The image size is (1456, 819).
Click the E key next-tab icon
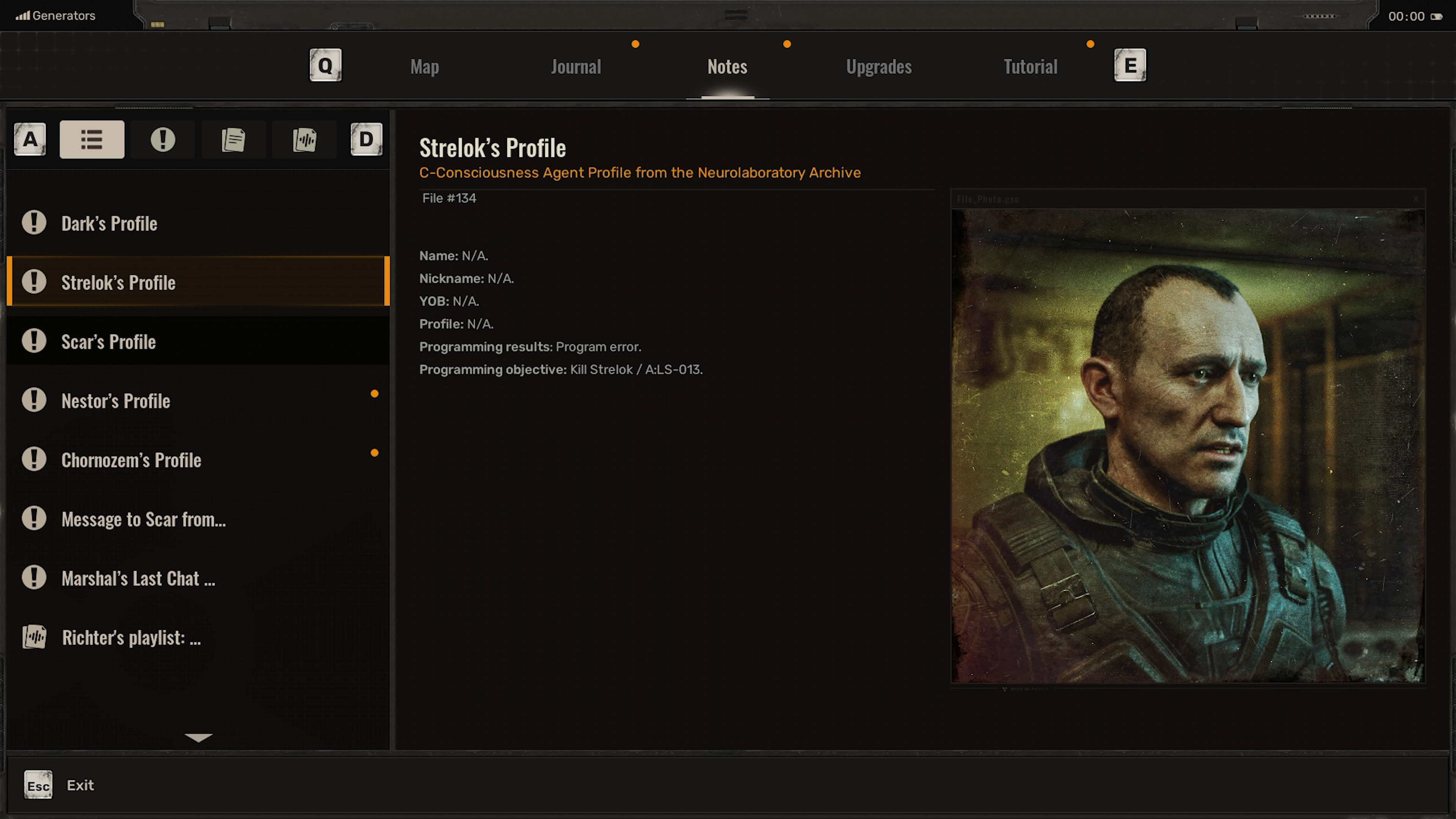(1130, 66)
